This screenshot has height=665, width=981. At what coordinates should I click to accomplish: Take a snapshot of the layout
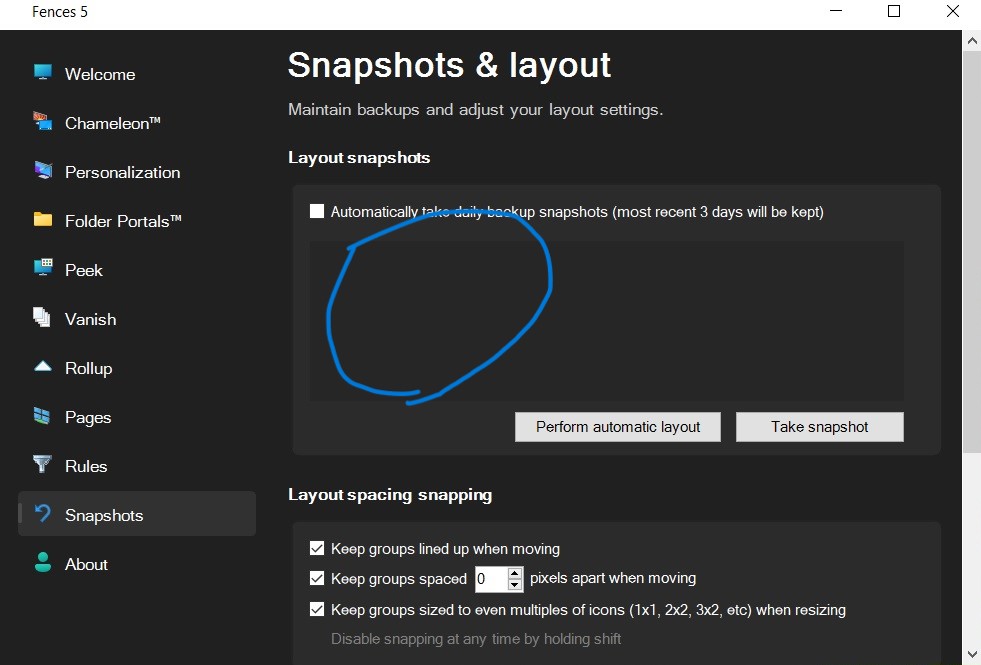point(820,427)
